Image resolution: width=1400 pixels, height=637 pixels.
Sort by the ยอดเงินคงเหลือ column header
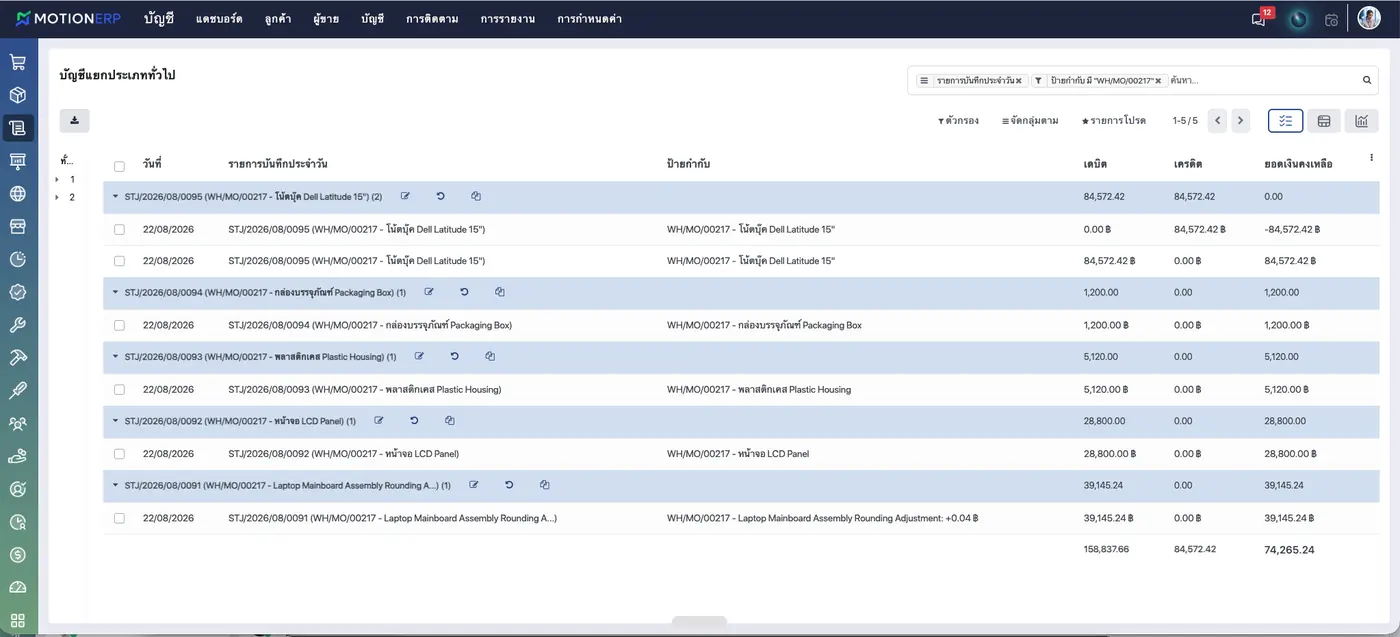point(1298,164)
